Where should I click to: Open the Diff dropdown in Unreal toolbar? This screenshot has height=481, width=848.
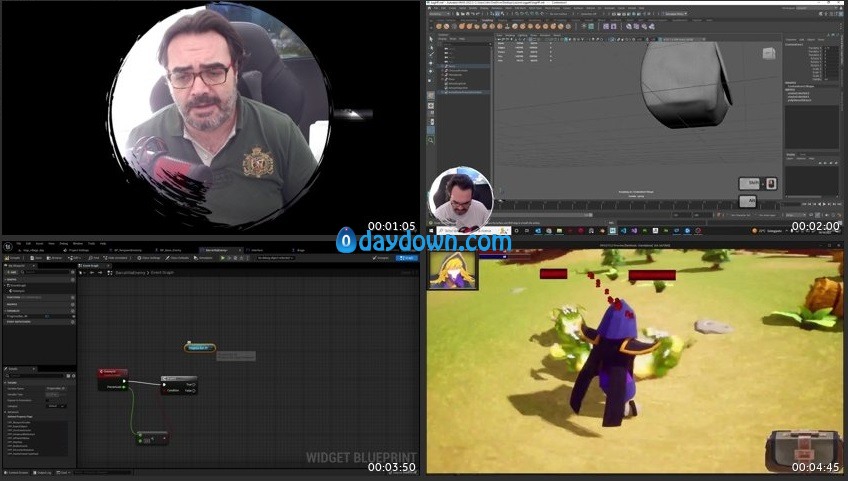click(75, 258)
